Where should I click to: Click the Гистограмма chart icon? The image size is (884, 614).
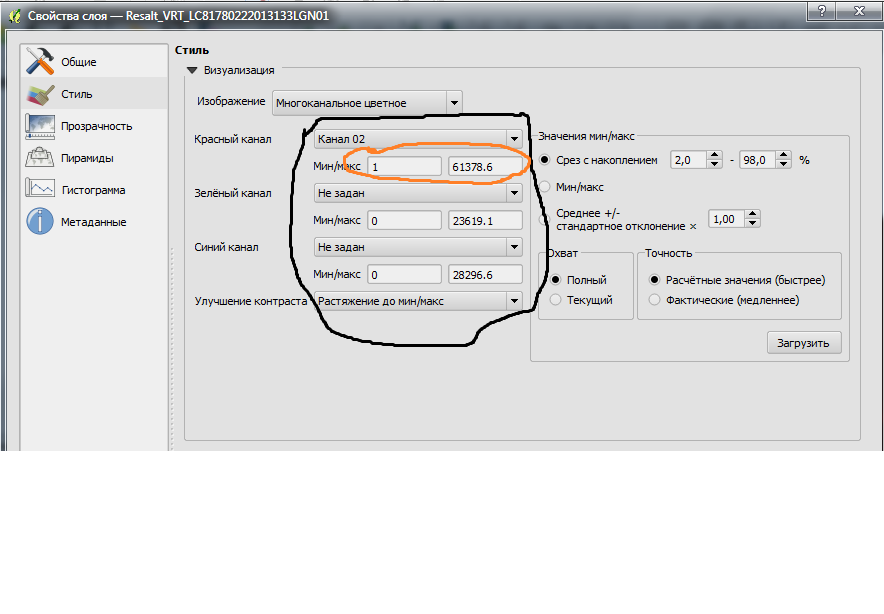click(x=39, y=189)
